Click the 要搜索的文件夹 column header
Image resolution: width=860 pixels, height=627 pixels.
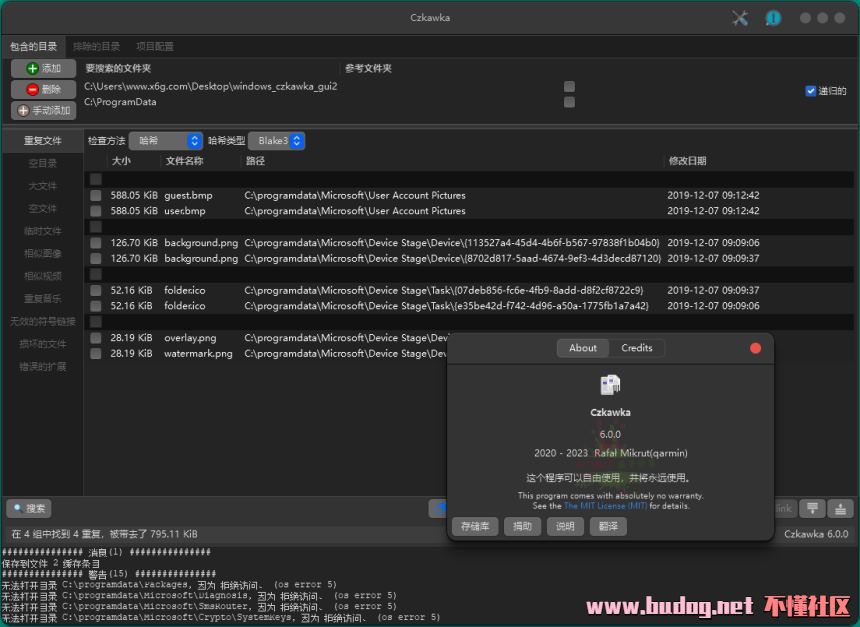pos(118,69)
